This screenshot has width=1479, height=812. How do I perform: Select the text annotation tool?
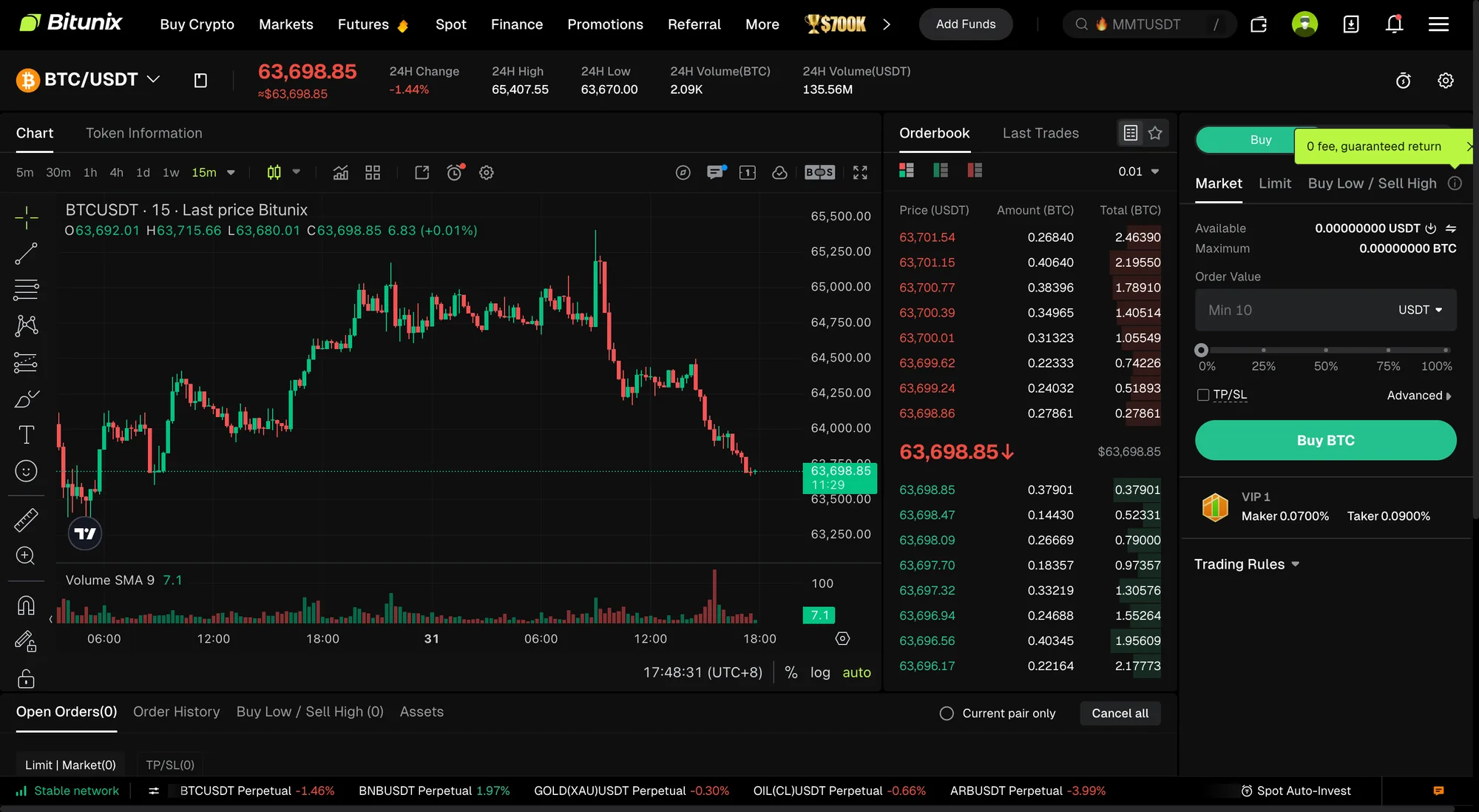click(26, 435)
